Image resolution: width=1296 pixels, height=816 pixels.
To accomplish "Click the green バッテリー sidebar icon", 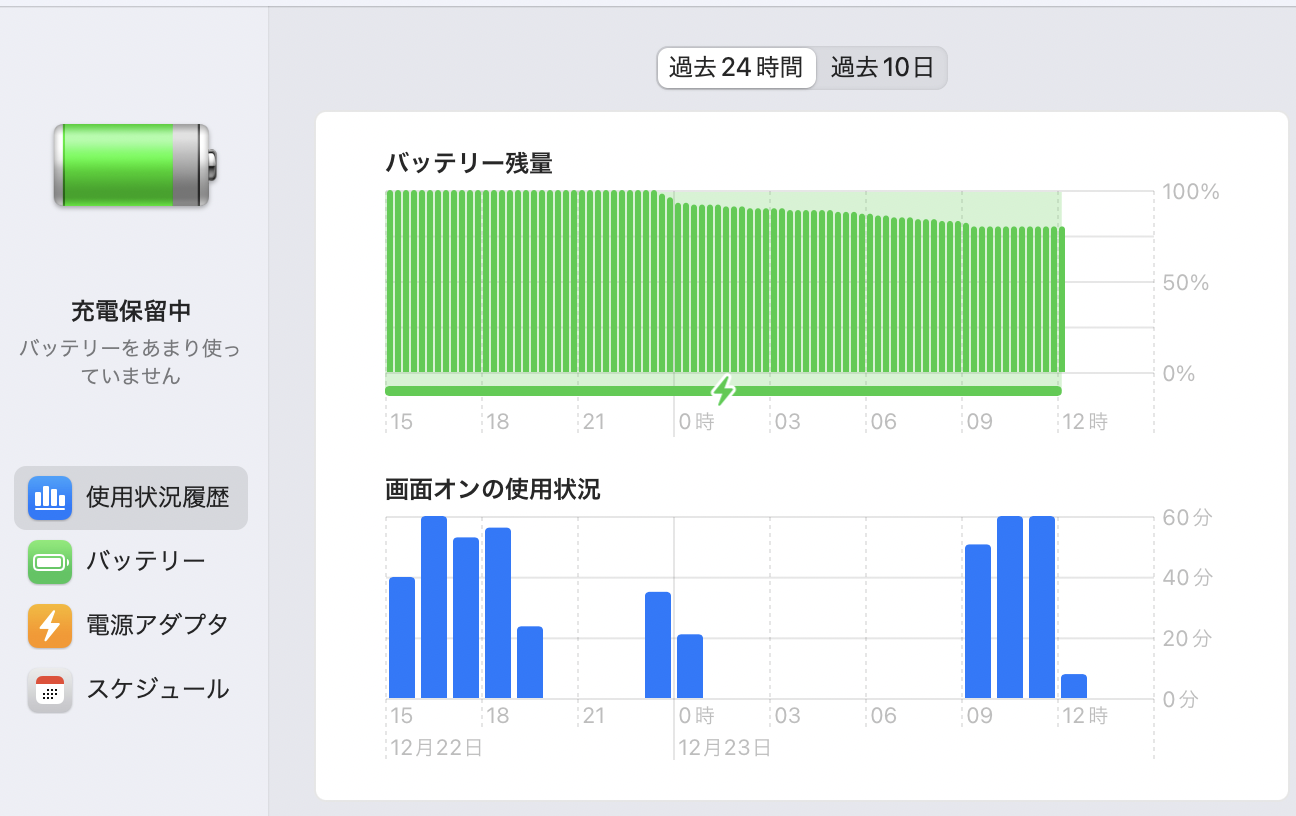I will coord(50,562).
